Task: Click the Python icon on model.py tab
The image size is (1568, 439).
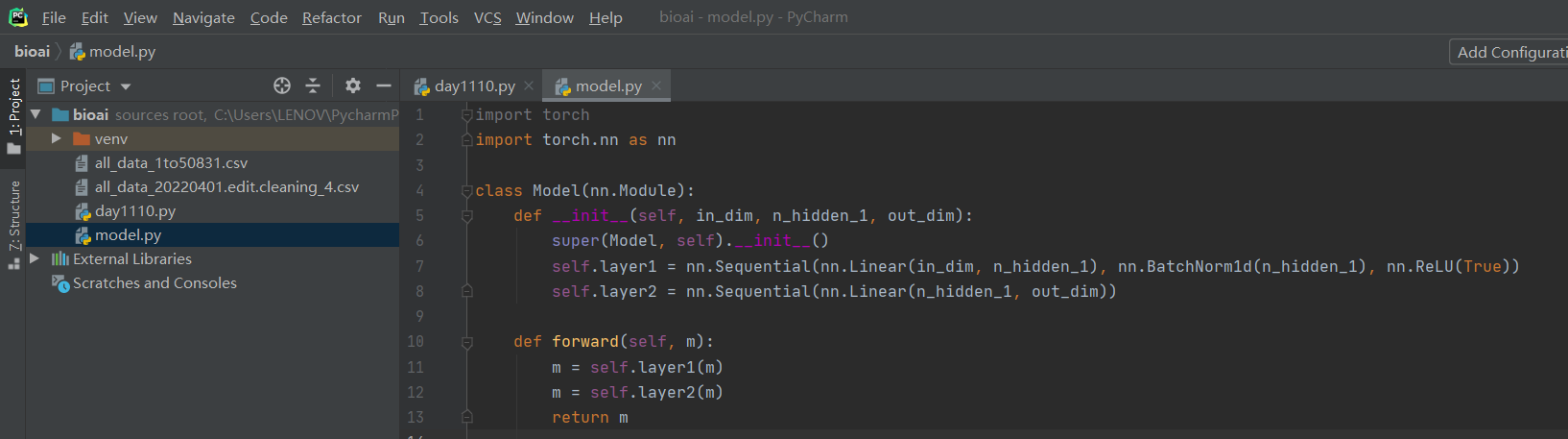Action: click(563, 86)
